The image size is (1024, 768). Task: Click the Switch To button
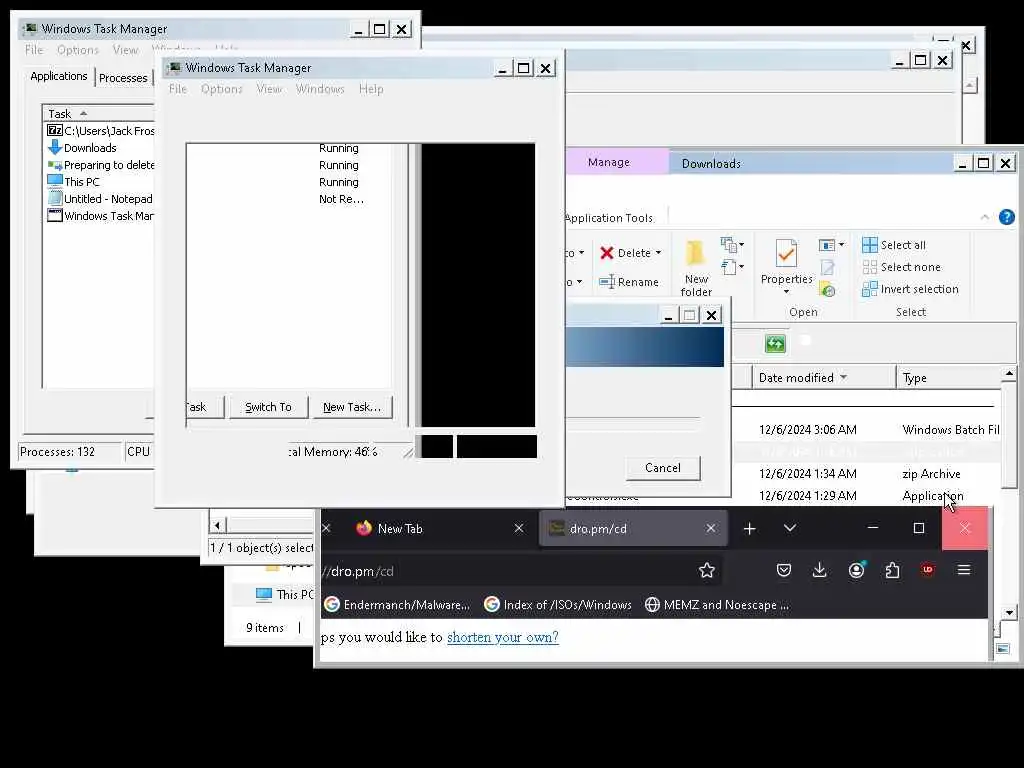click(268, 407)
